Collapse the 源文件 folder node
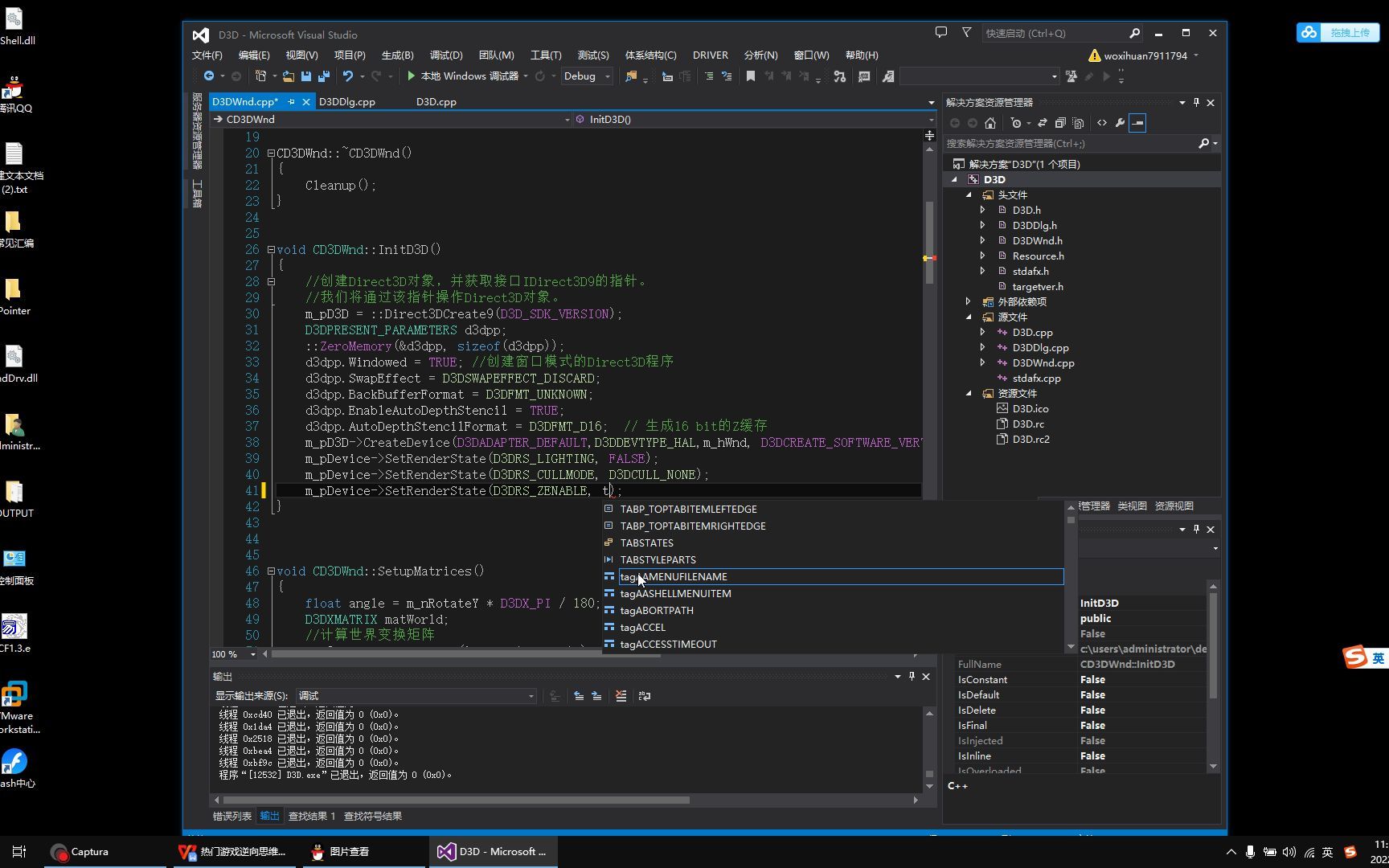 (x=969, y=317)
